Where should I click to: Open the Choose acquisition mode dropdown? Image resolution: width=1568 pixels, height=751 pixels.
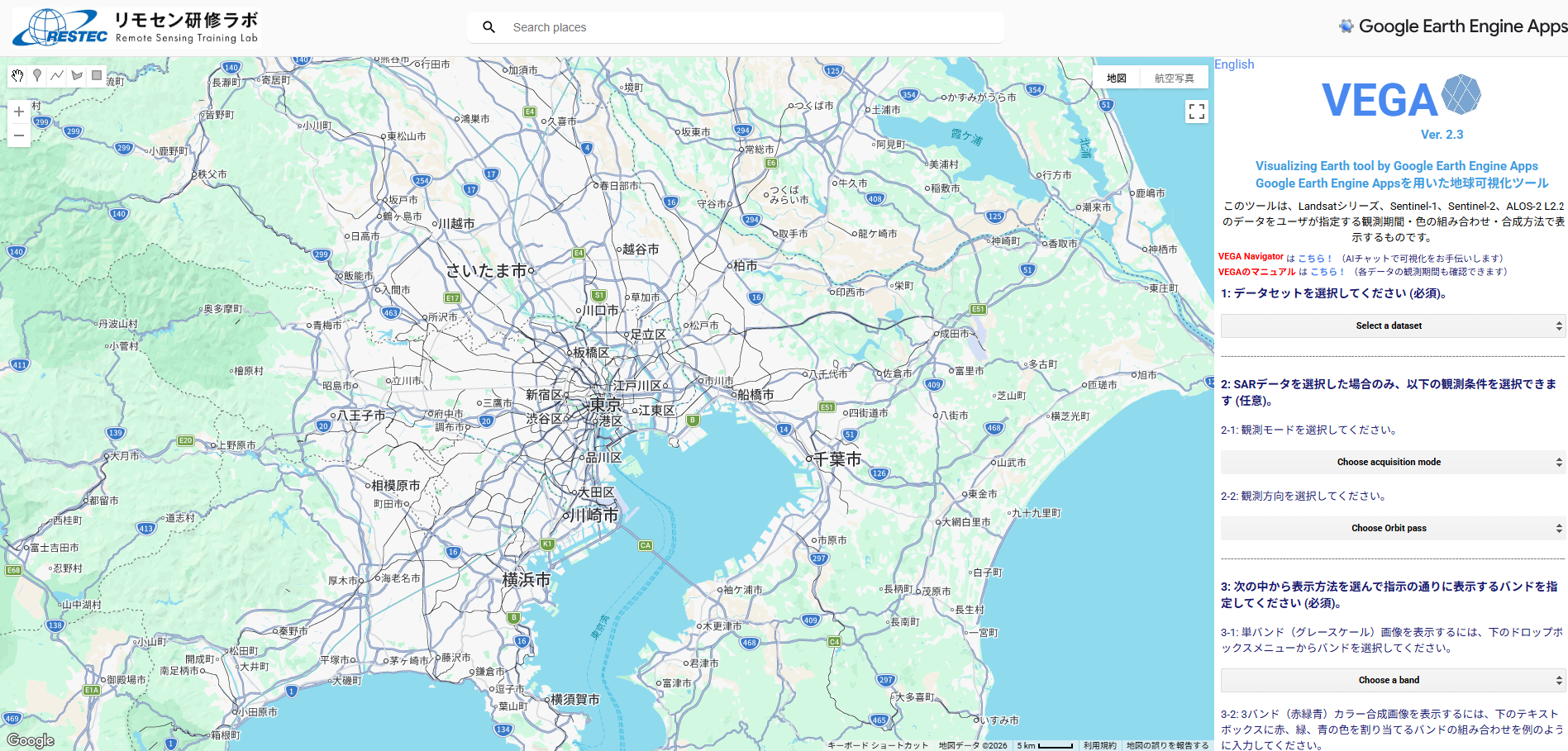tap(1392, 462)
